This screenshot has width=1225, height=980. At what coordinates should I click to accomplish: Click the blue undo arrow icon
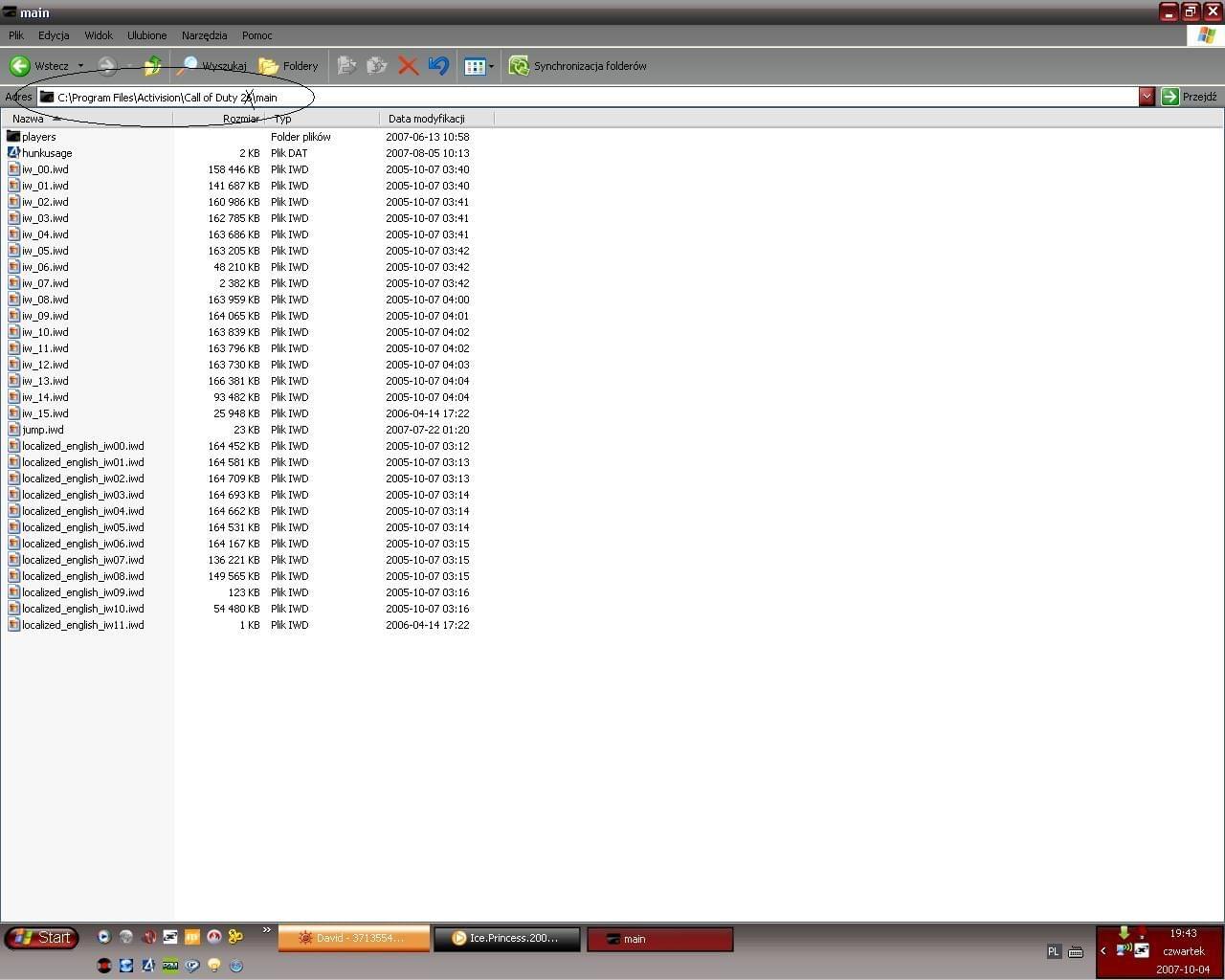(438, 66)
